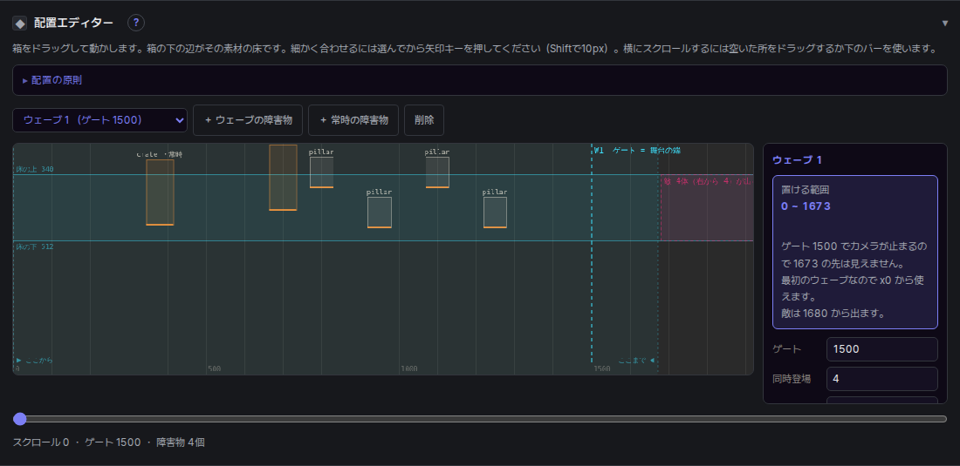Viewport: 960px width, 466px height.
Task: Click the 同時登場 input field showing 4
Action: [x=882, y=379]
